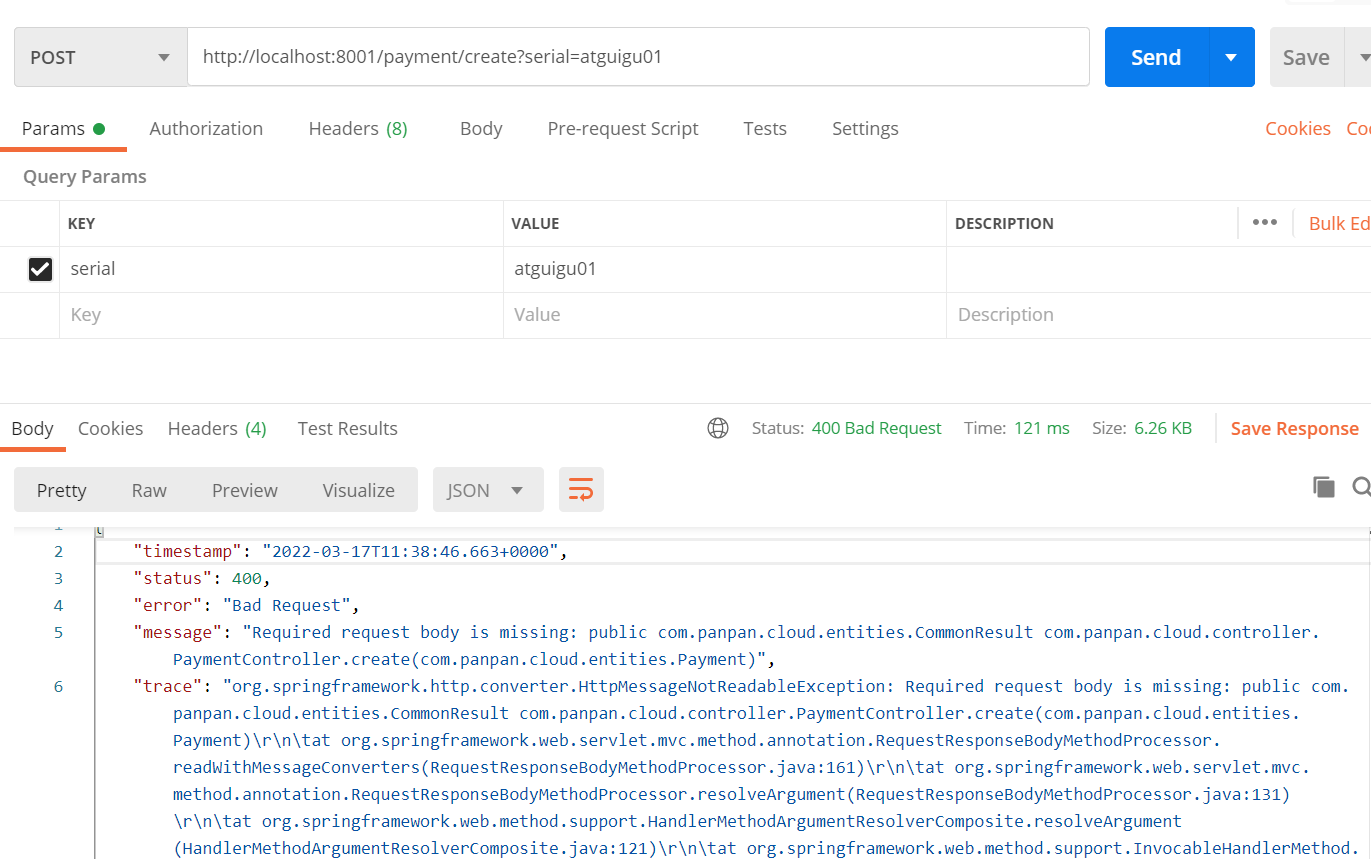Click the "error": "Bad Request" line
The image size is (1371, 859).
click(x=246, y=605)
